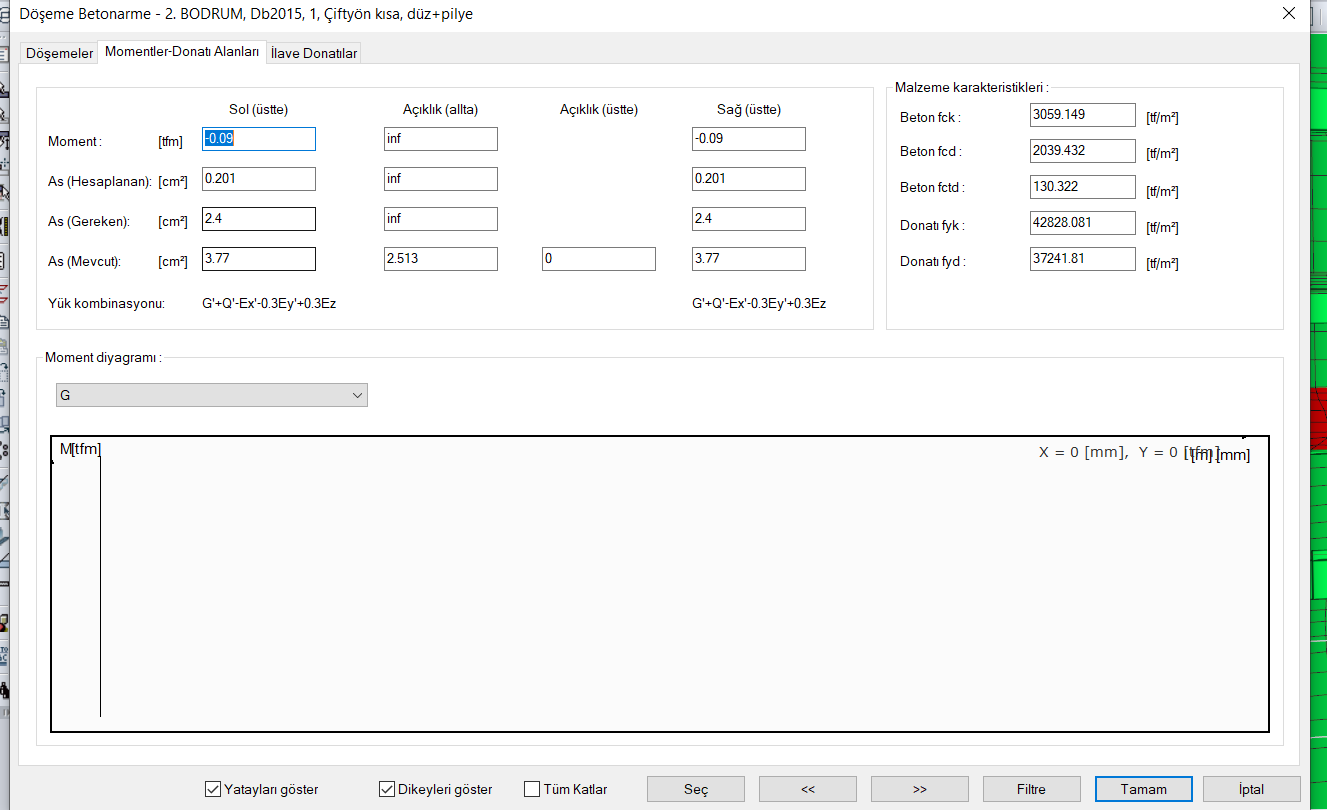The width and height of the screenshot is (1327, 810).
Task: Click the Beton fcd field 2039.432
Action: 1083,151
